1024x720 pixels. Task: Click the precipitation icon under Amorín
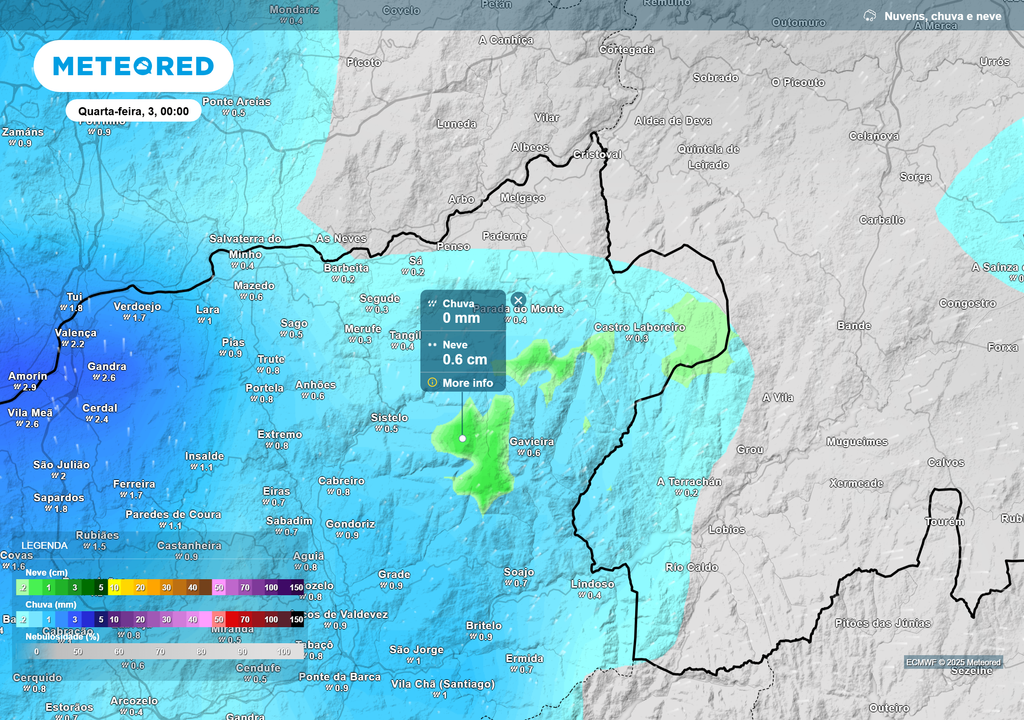[16, 387]
